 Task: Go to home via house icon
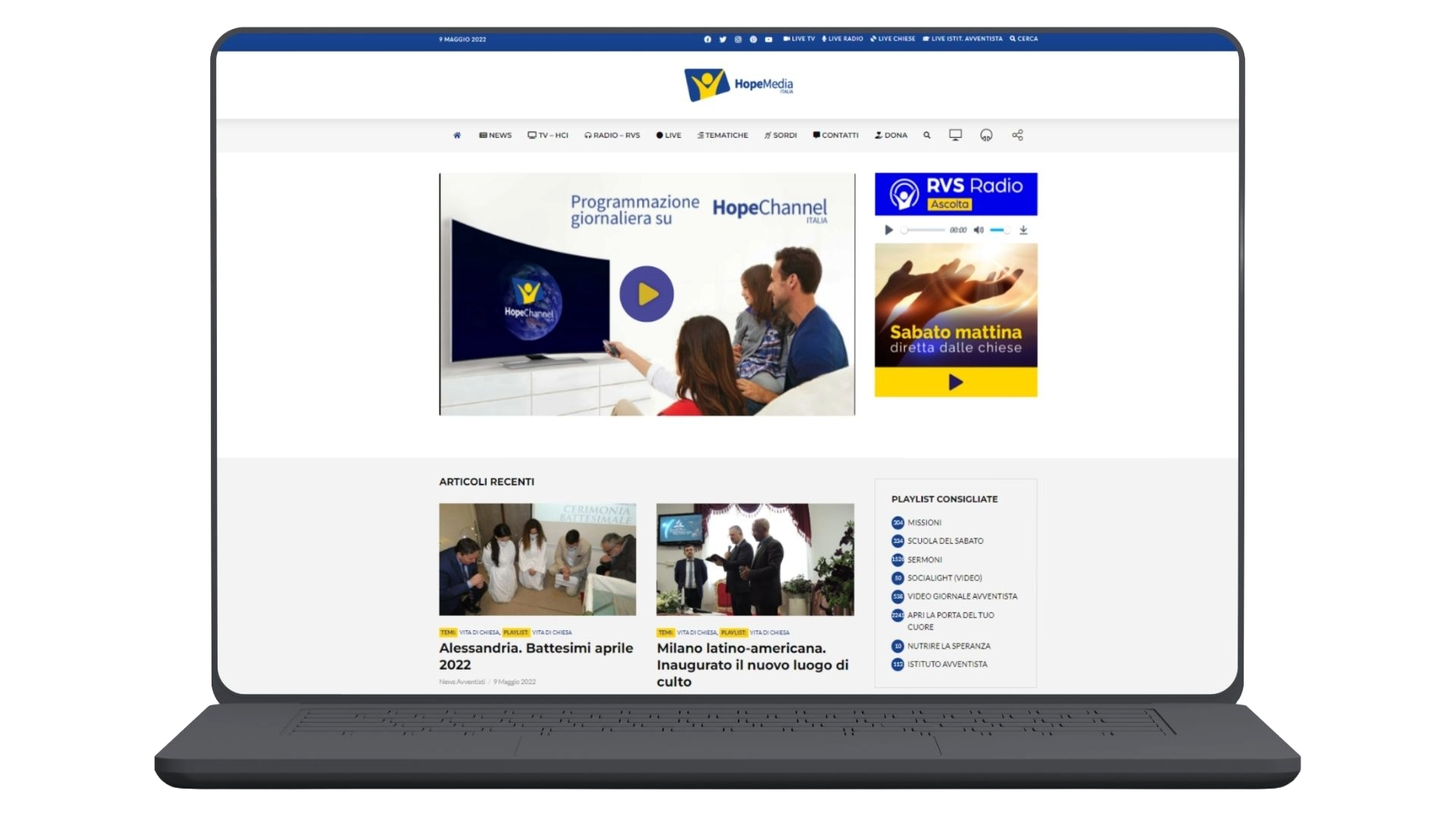coord(457,135)
